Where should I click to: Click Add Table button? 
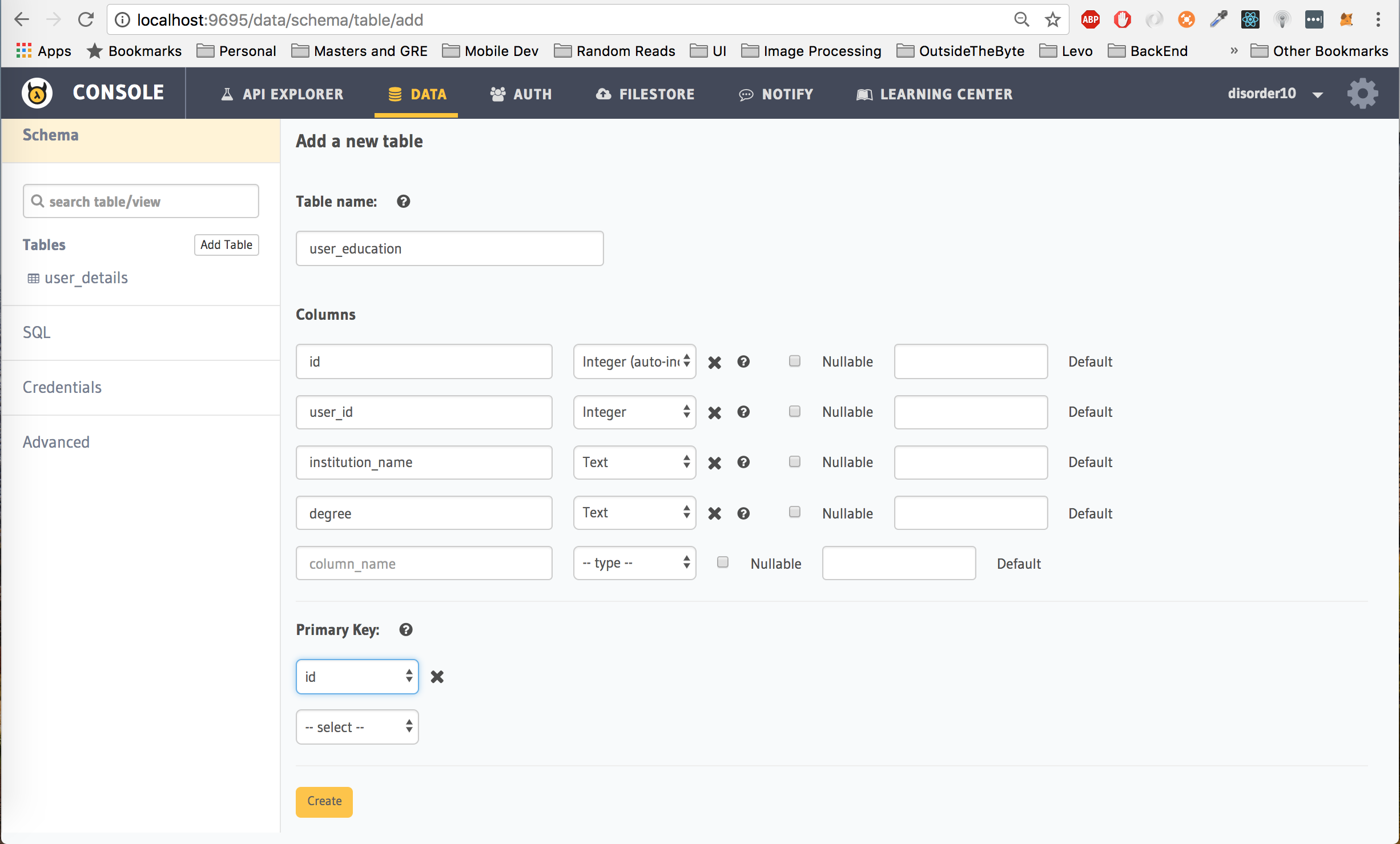[225, 244]
